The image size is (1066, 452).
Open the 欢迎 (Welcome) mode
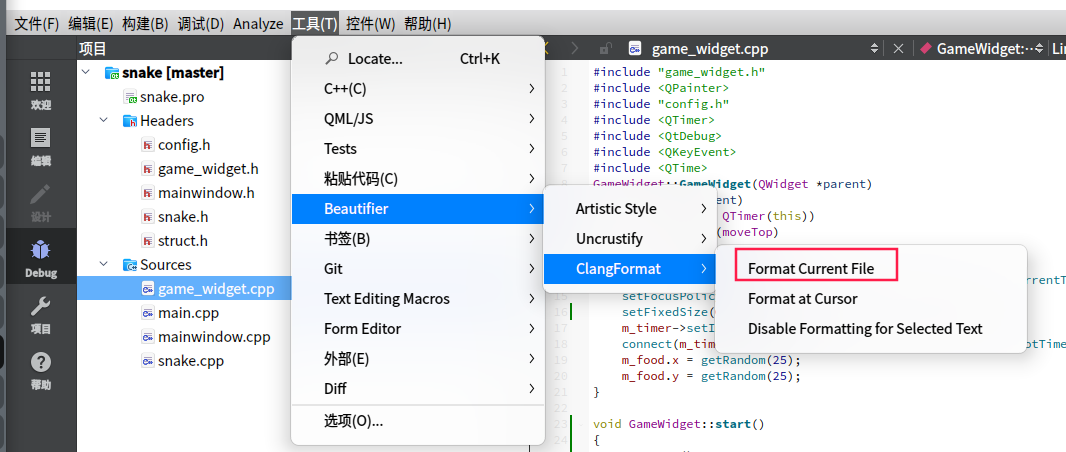coord(41,91)
